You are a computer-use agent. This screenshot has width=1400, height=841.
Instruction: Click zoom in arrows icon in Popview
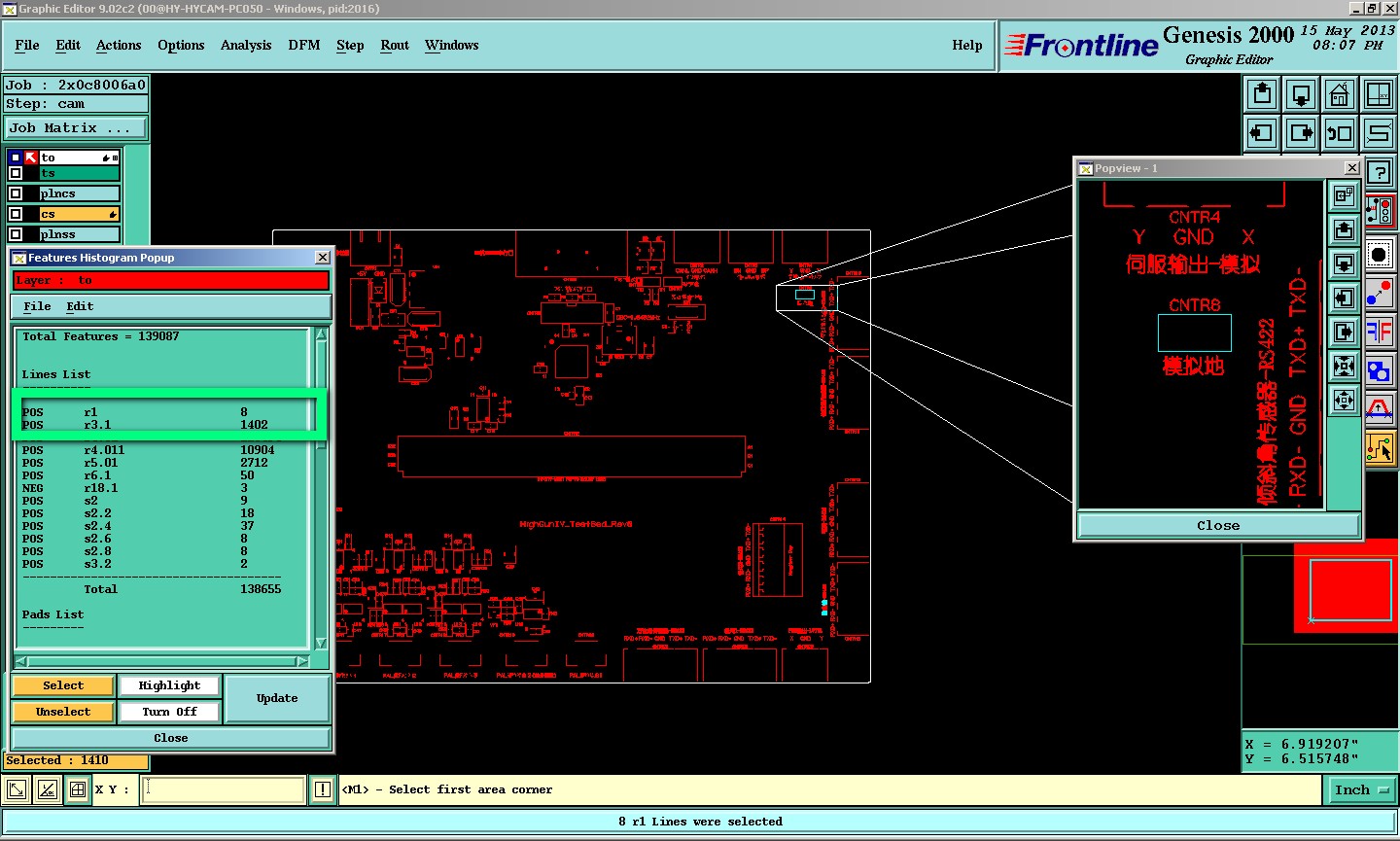(1344, 366)
